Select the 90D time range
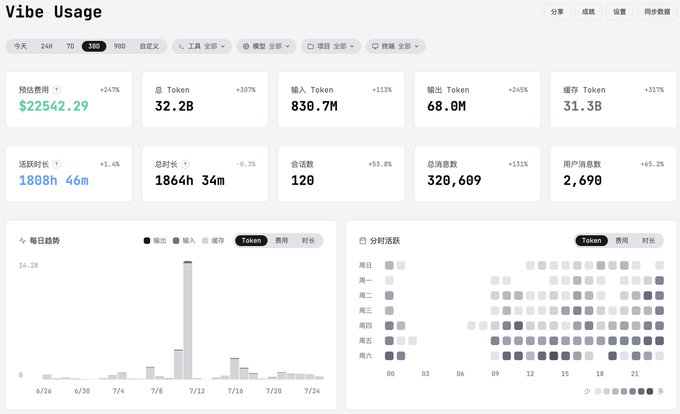The image size is (680, 414). pyautogui.click(x=119, y=46)
